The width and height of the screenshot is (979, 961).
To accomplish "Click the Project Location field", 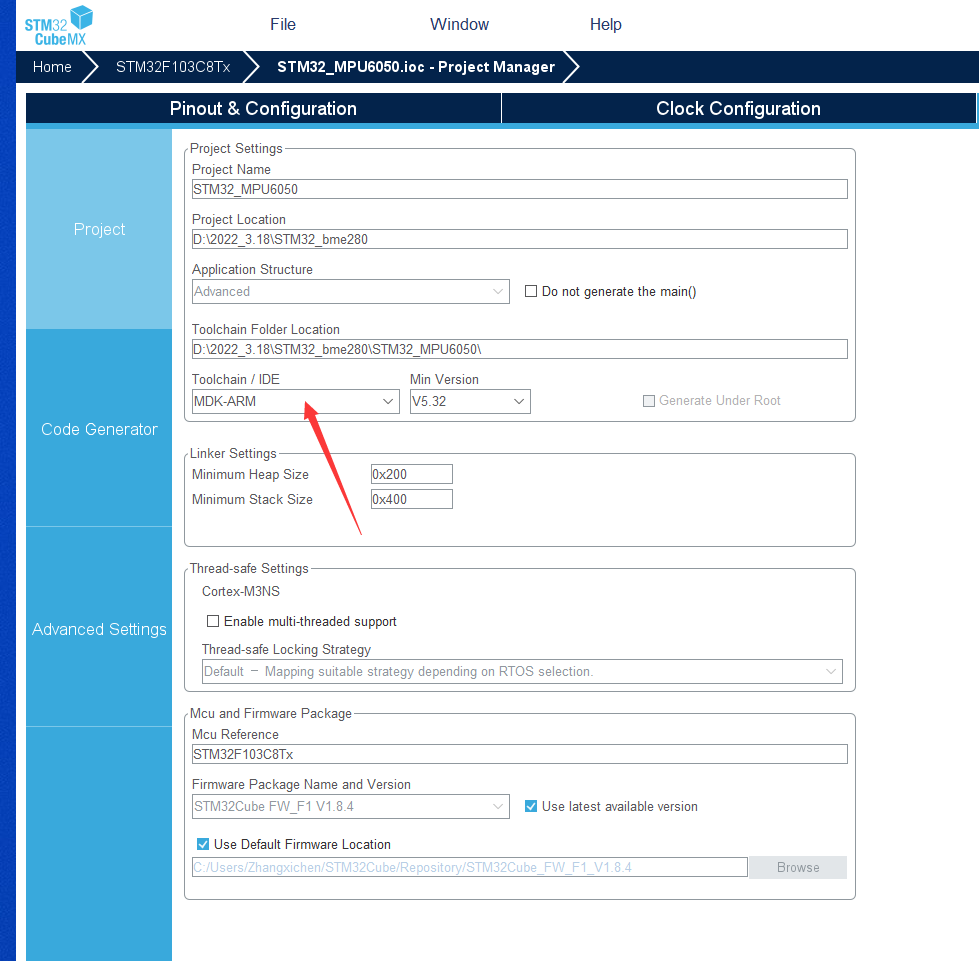I will (519, 239).
